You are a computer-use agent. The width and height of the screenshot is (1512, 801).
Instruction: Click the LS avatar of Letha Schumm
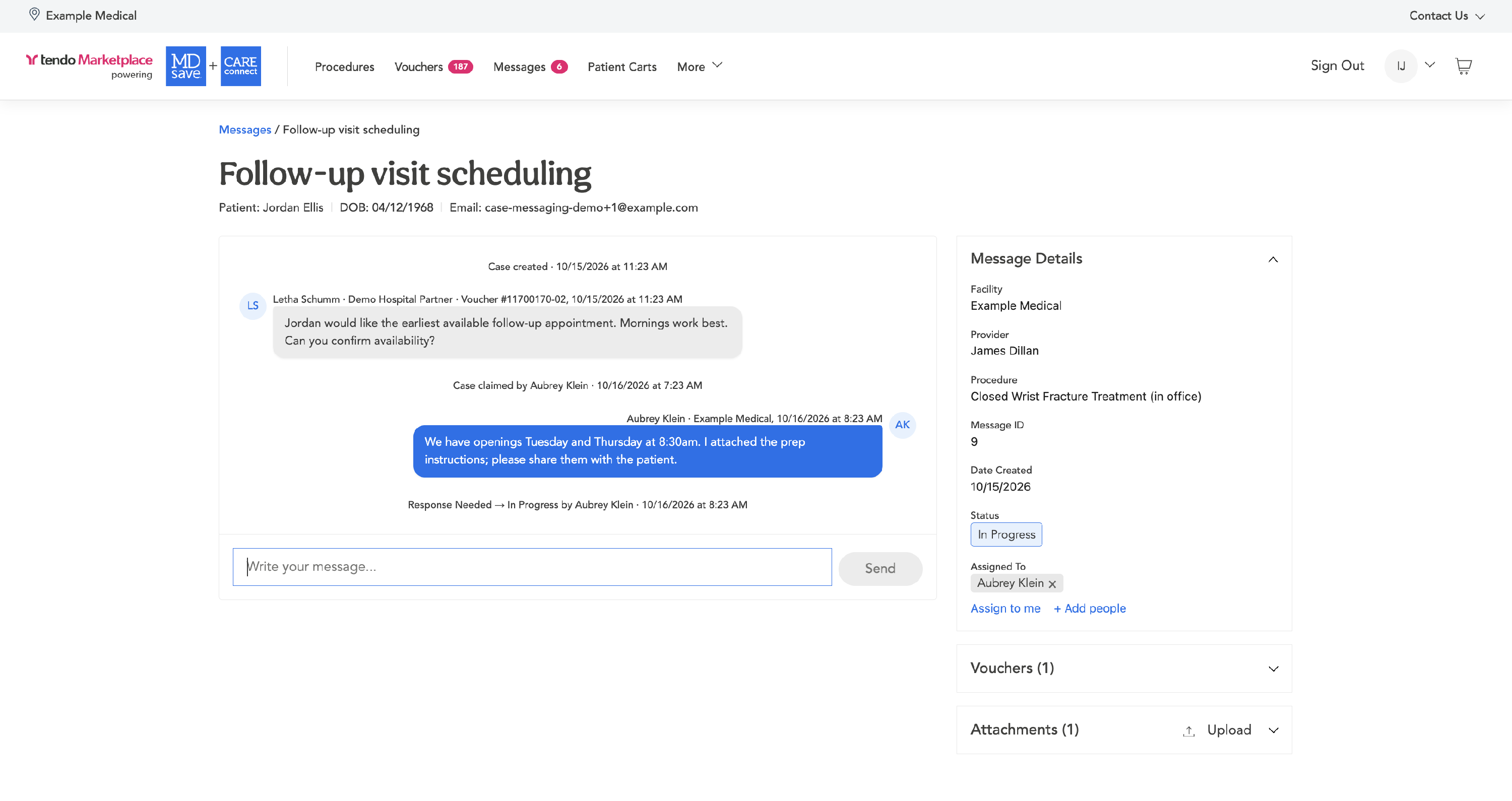(253, 306)
